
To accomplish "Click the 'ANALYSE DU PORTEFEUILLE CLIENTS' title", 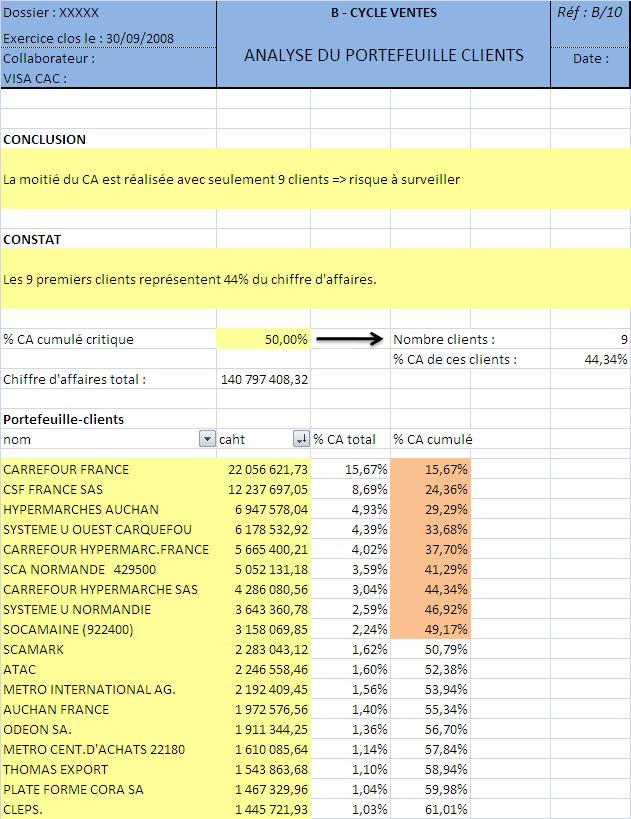I will click(384, 55).
